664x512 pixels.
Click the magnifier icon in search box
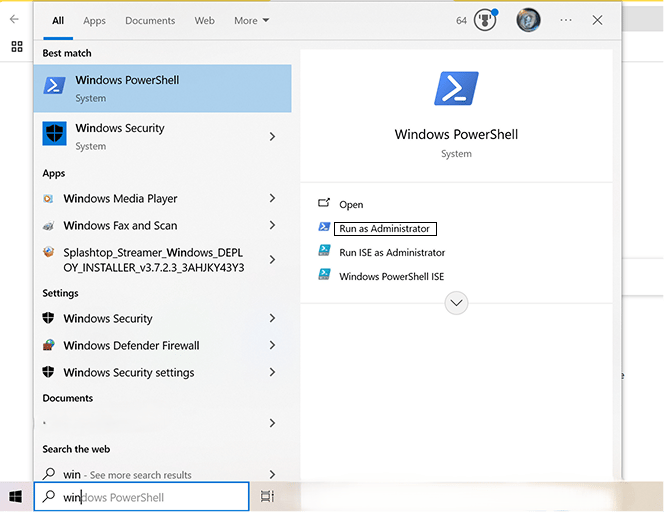[49, 496]
